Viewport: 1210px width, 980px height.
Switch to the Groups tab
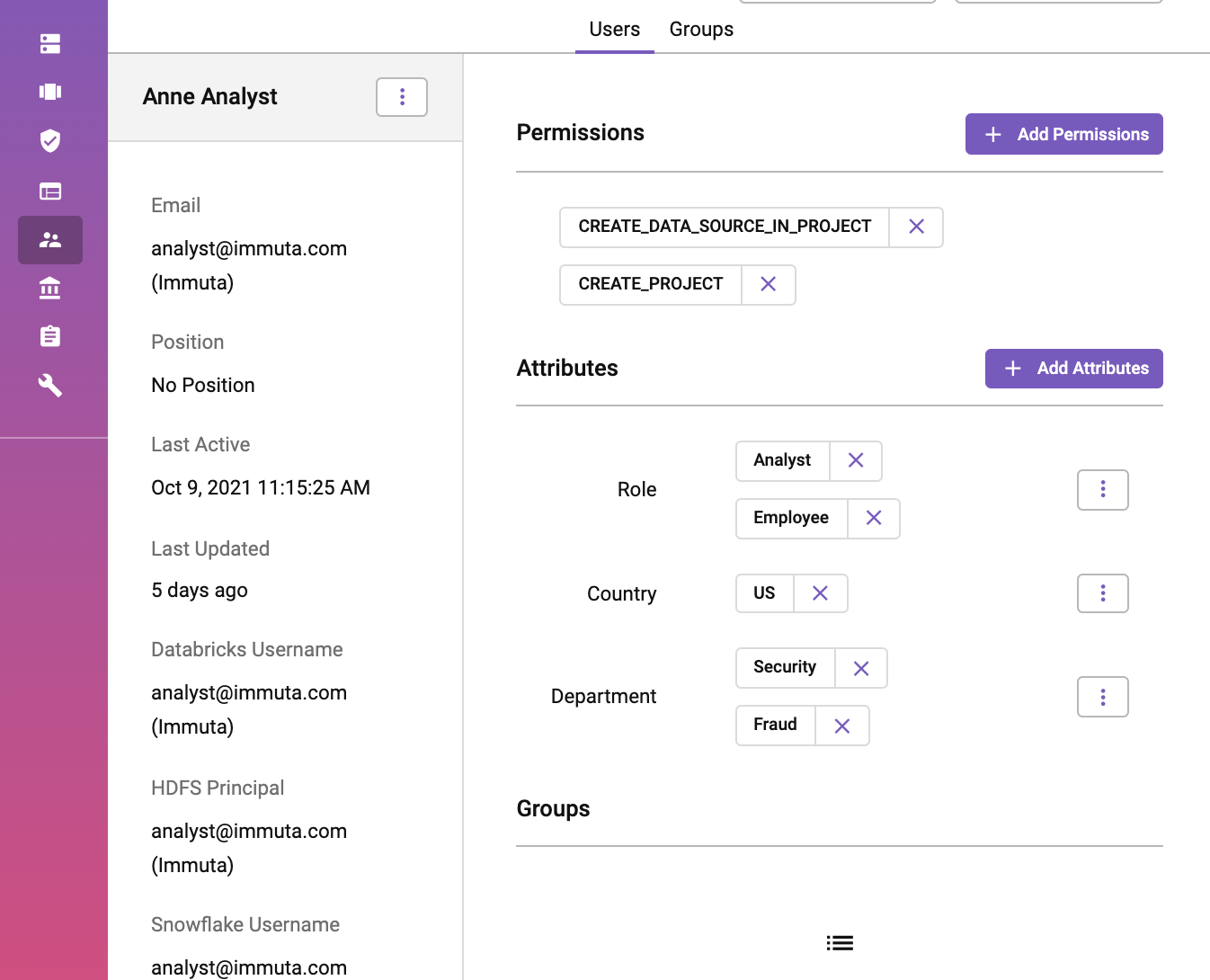pyautogui.click(x=701, y=29)
